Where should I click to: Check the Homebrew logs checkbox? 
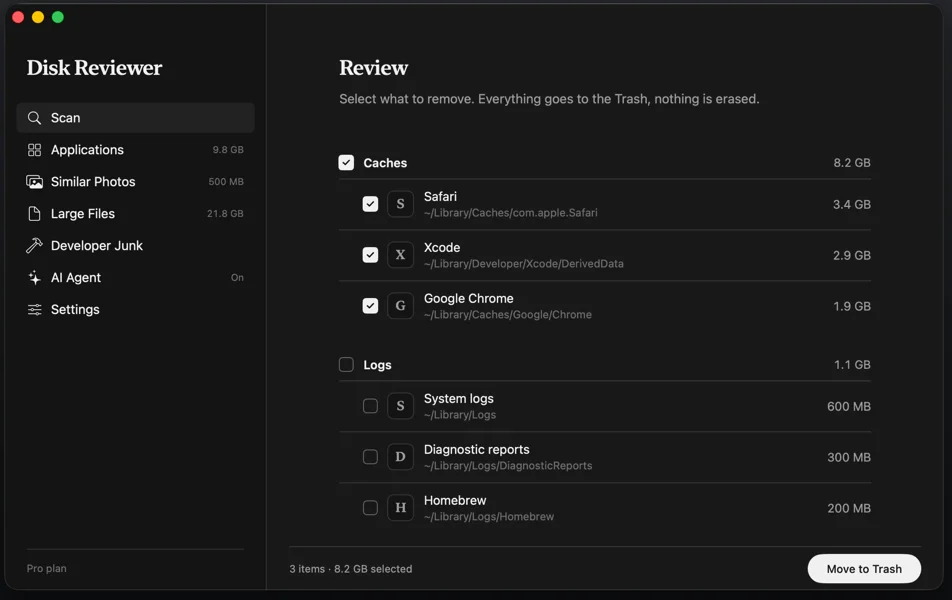pyautogui.click(x=370, y=508)
